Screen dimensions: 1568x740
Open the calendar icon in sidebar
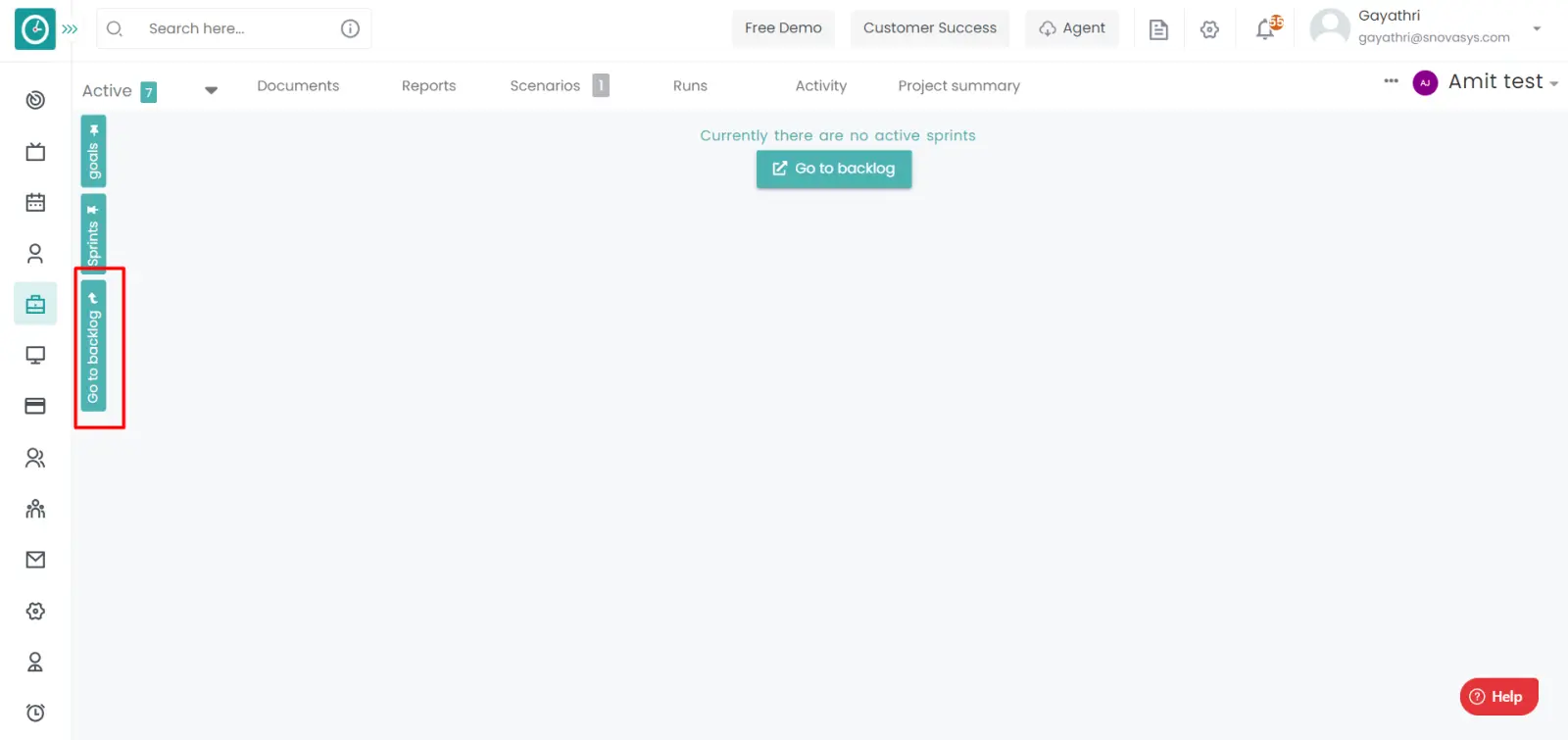[x=35, y=203]
